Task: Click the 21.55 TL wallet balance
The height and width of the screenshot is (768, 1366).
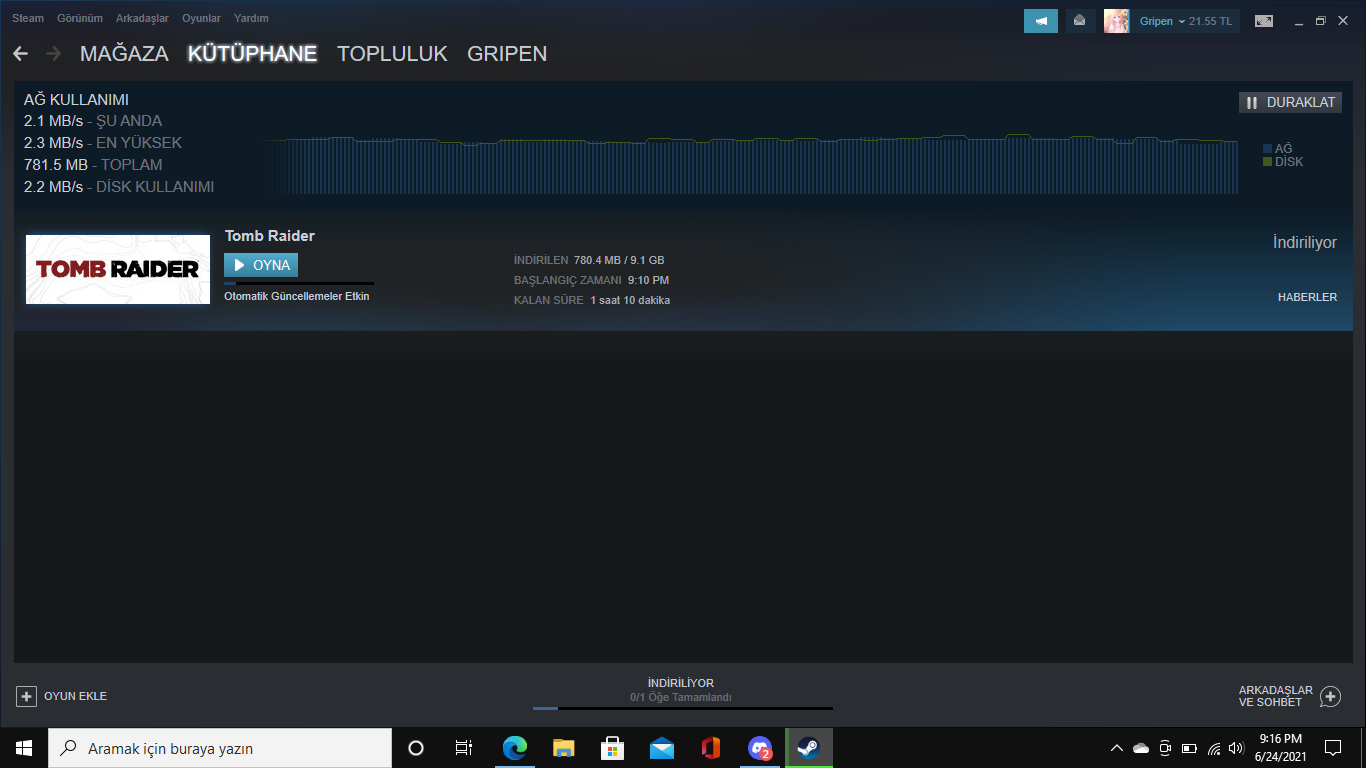Action: (x=1210, y=21)
